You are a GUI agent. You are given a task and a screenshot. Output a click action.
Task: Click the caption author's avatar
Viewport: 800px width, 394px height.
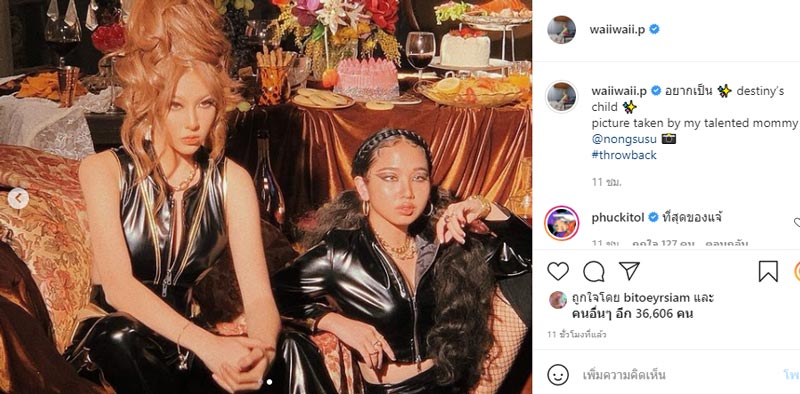(x=561, y=96)
